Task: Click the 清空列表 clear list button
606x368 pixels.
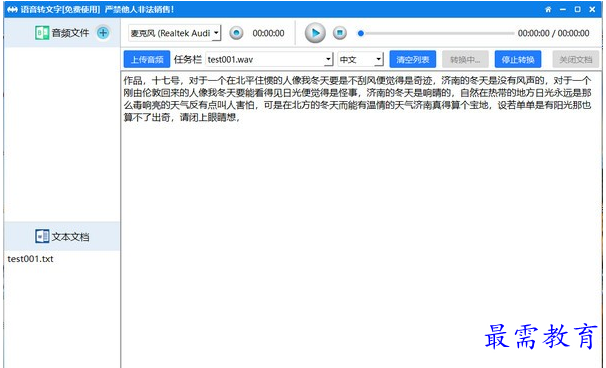Action: pos(413,60)
